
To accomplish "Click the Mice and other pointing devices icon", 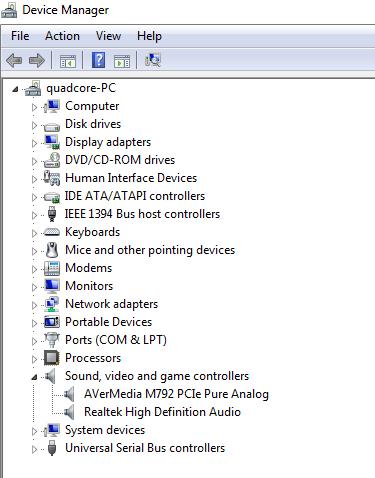I will pyautogui.click(x=52, y=250).
